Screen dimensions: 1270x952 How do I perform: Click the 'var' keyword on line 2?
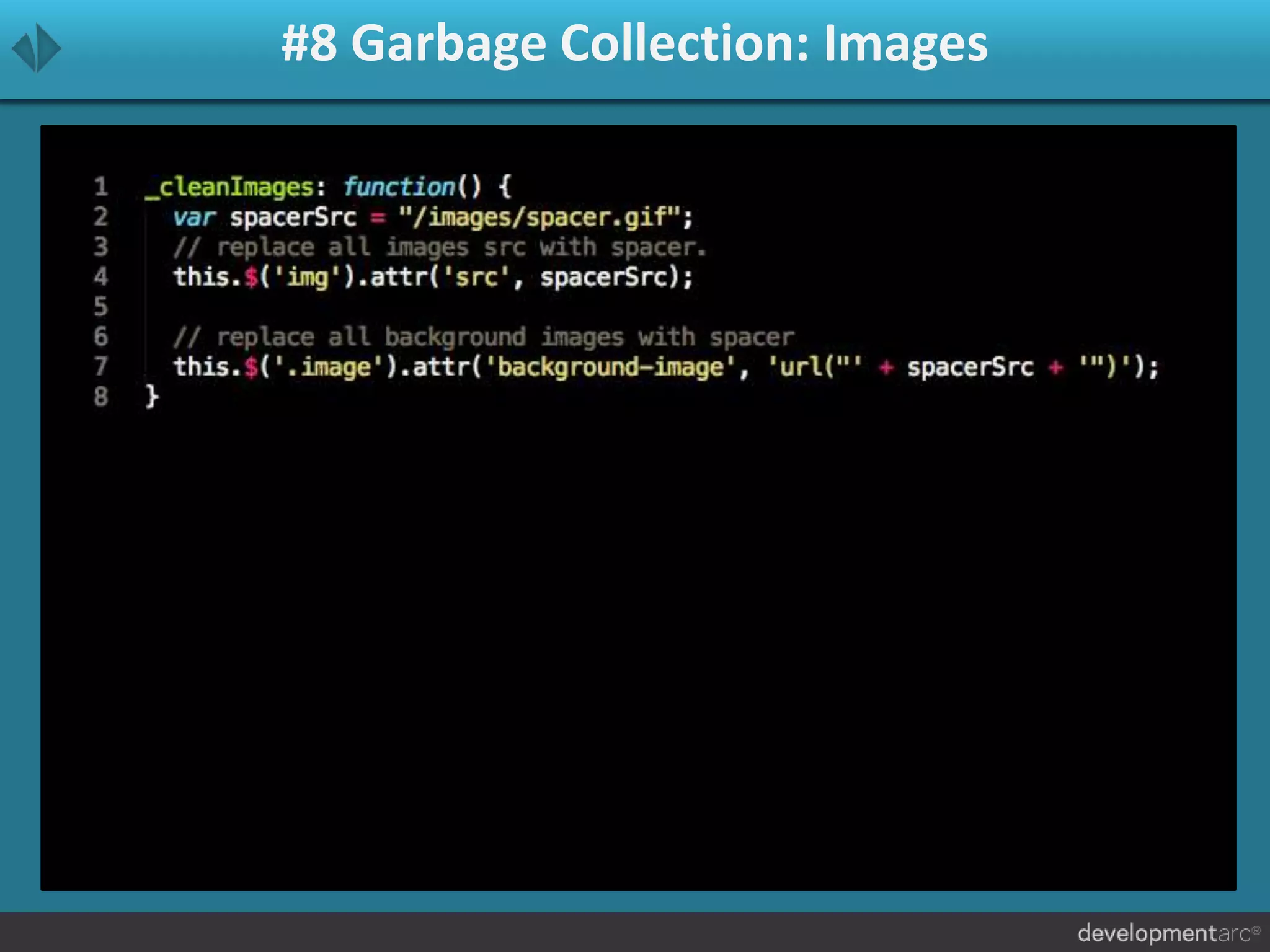(x=194, y=218)
